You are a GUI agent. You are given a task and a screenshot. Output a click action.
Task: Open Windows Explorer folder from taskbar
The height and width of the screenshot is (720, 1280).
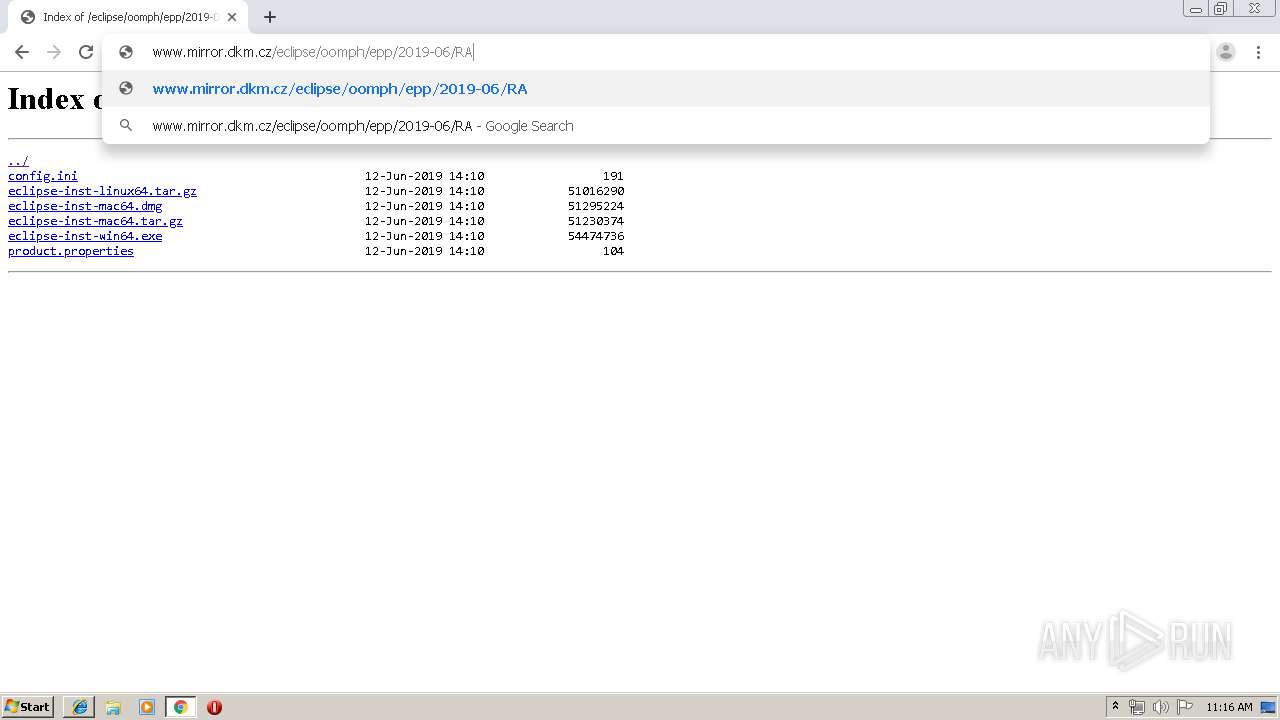click(113, 707)
